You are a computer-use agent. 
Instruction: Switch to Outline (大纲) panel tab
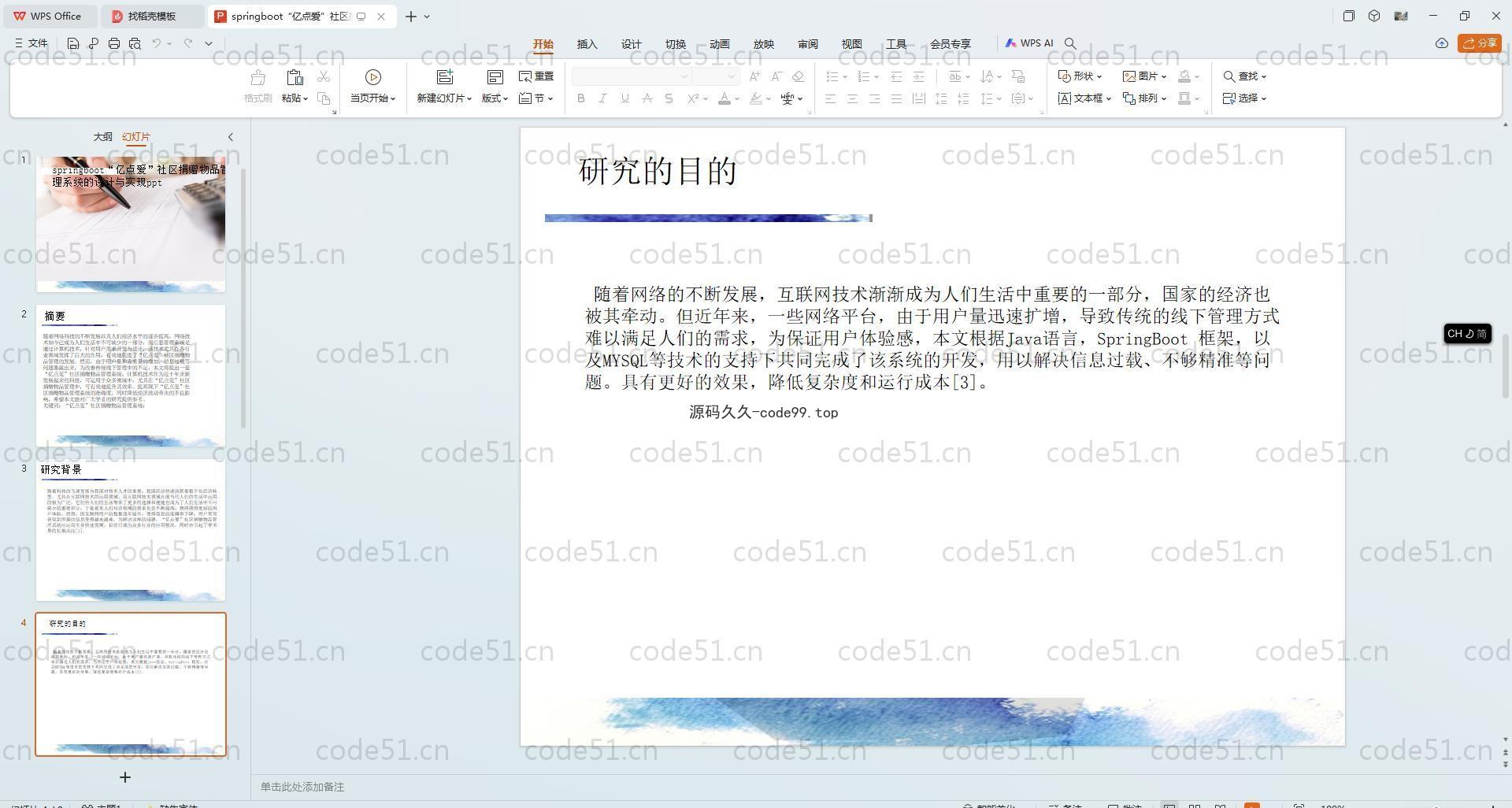click(x=103, y=137)
